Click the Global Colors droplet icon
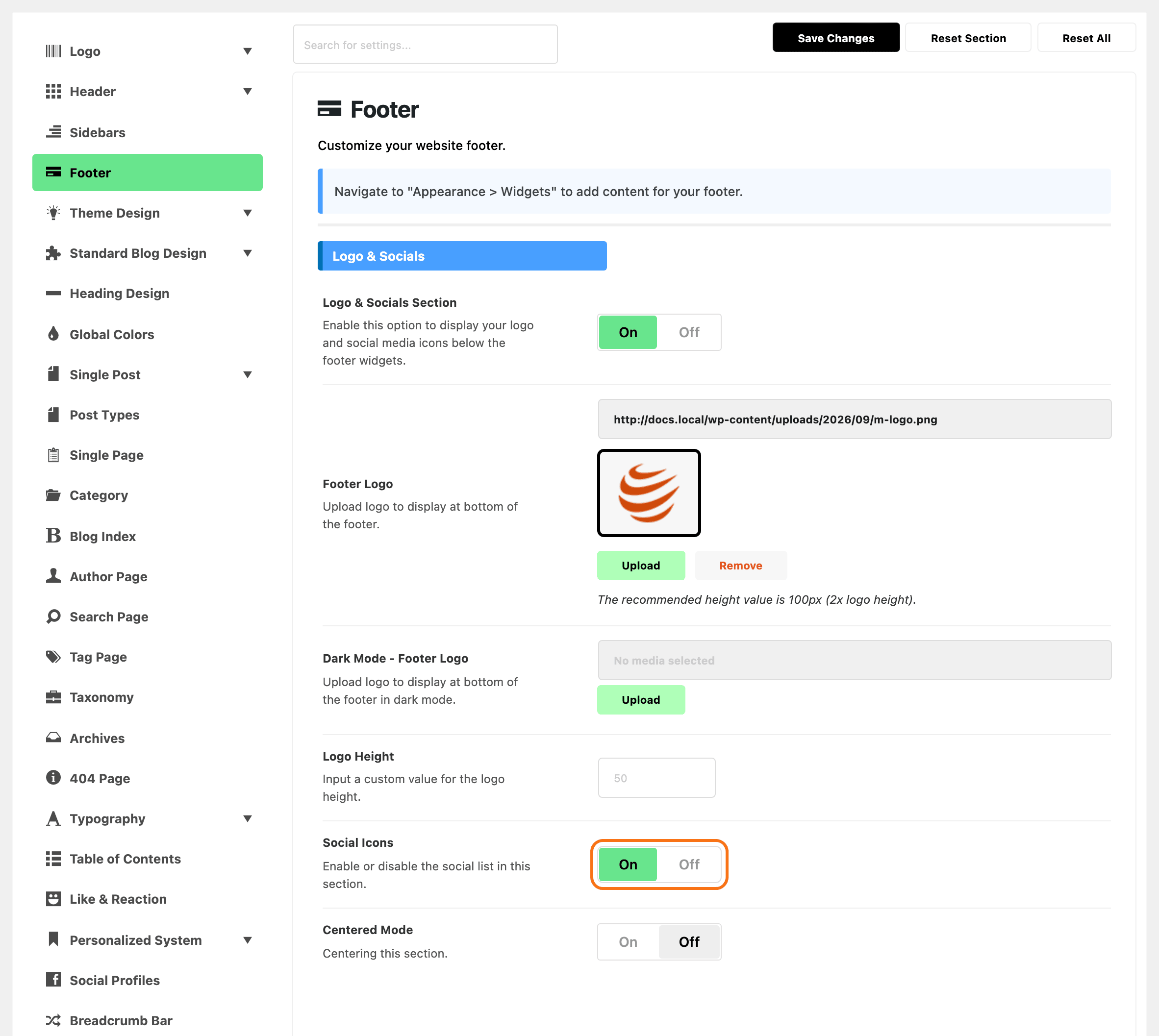 tap(53, 334)
